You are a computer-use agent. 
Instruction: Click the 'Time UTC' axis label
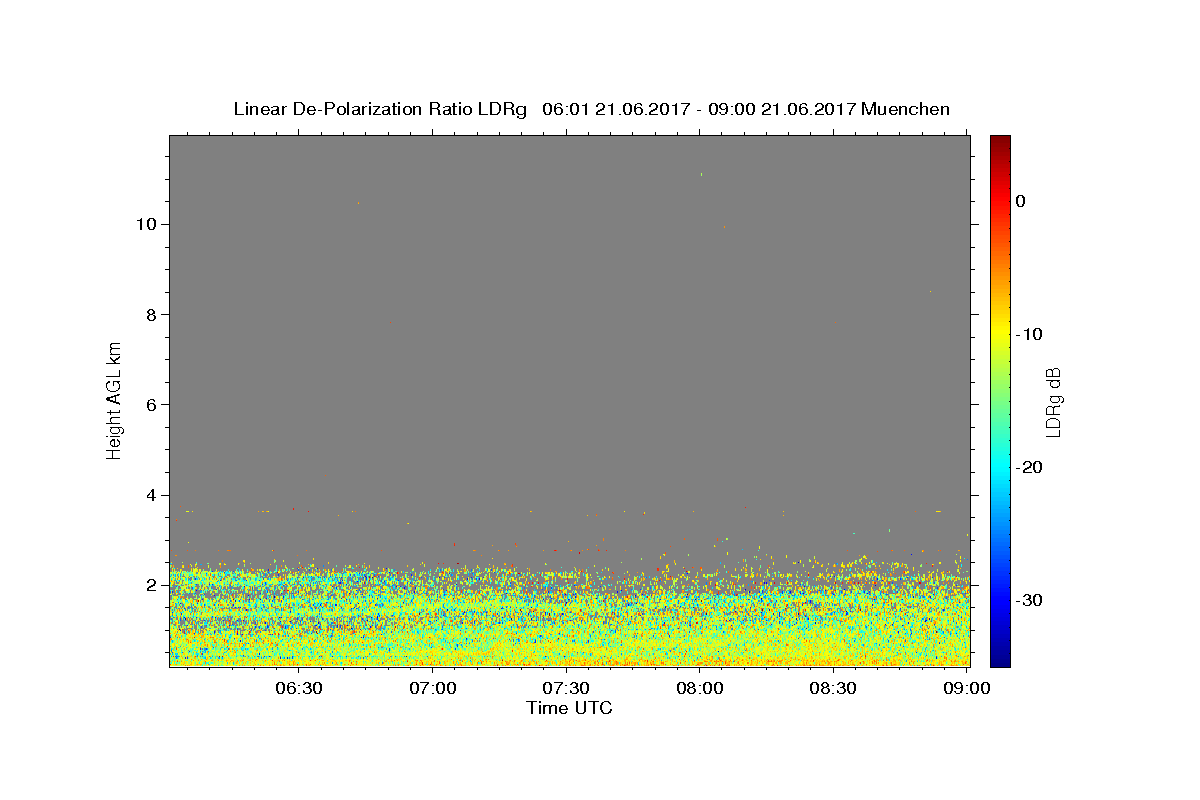[569, 709]
